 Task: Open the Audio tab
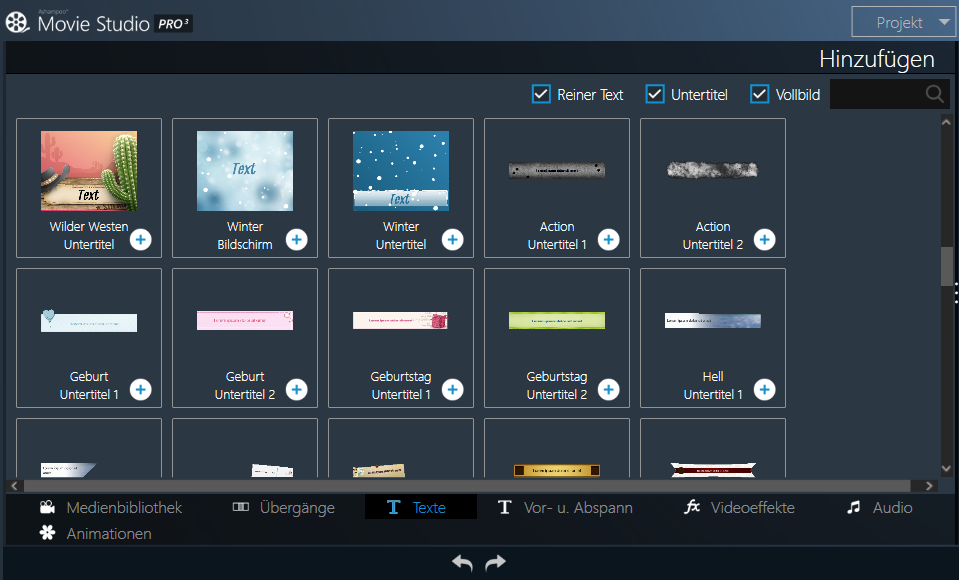(x=879, y=508)
